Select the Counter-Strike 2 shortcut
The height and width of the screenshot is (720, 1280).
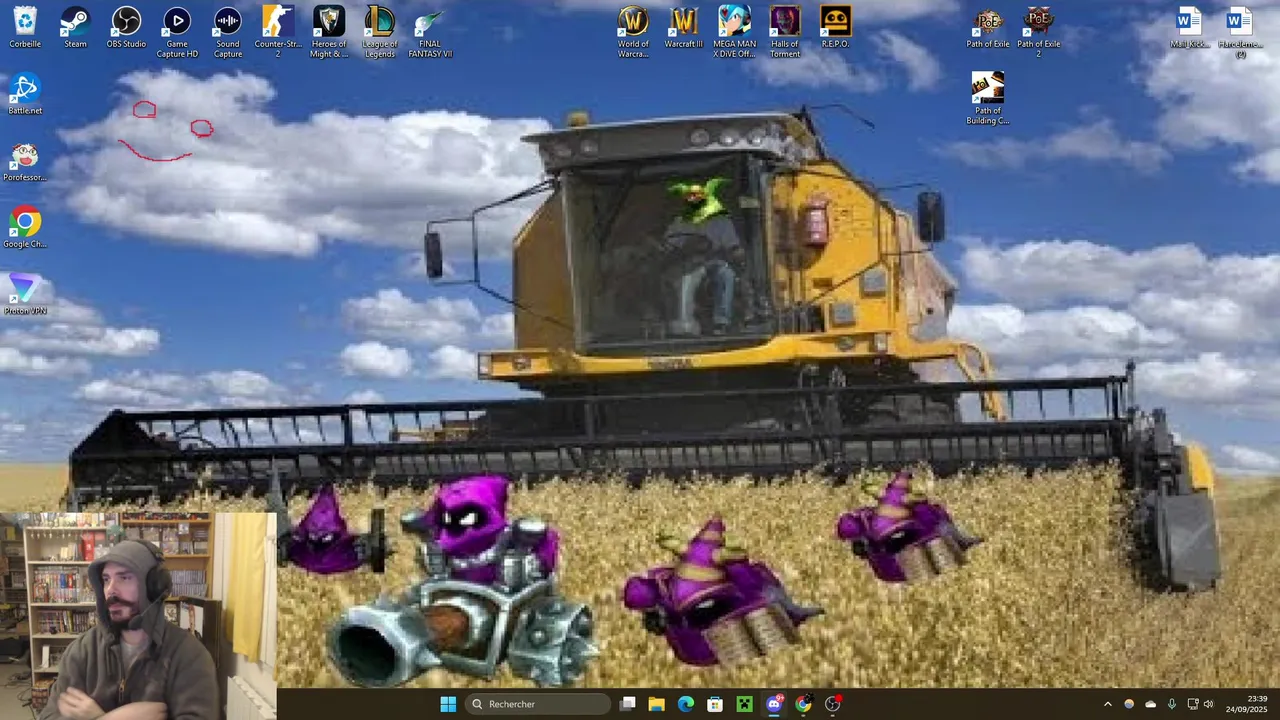pos(278,32)
